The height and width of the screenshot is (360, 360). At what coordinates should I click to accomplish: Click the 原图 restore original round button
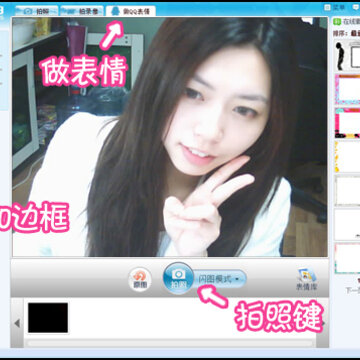140,279
